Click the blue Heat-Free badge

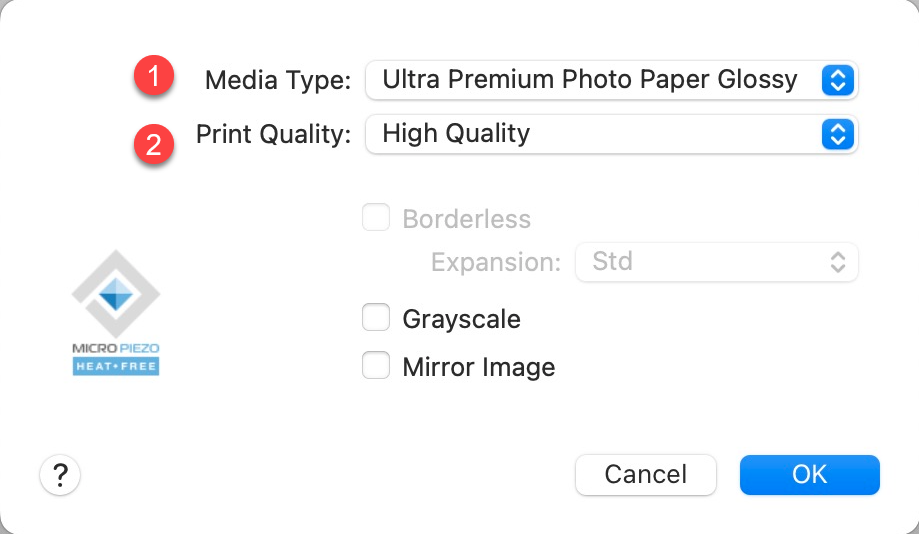(116, 367)
